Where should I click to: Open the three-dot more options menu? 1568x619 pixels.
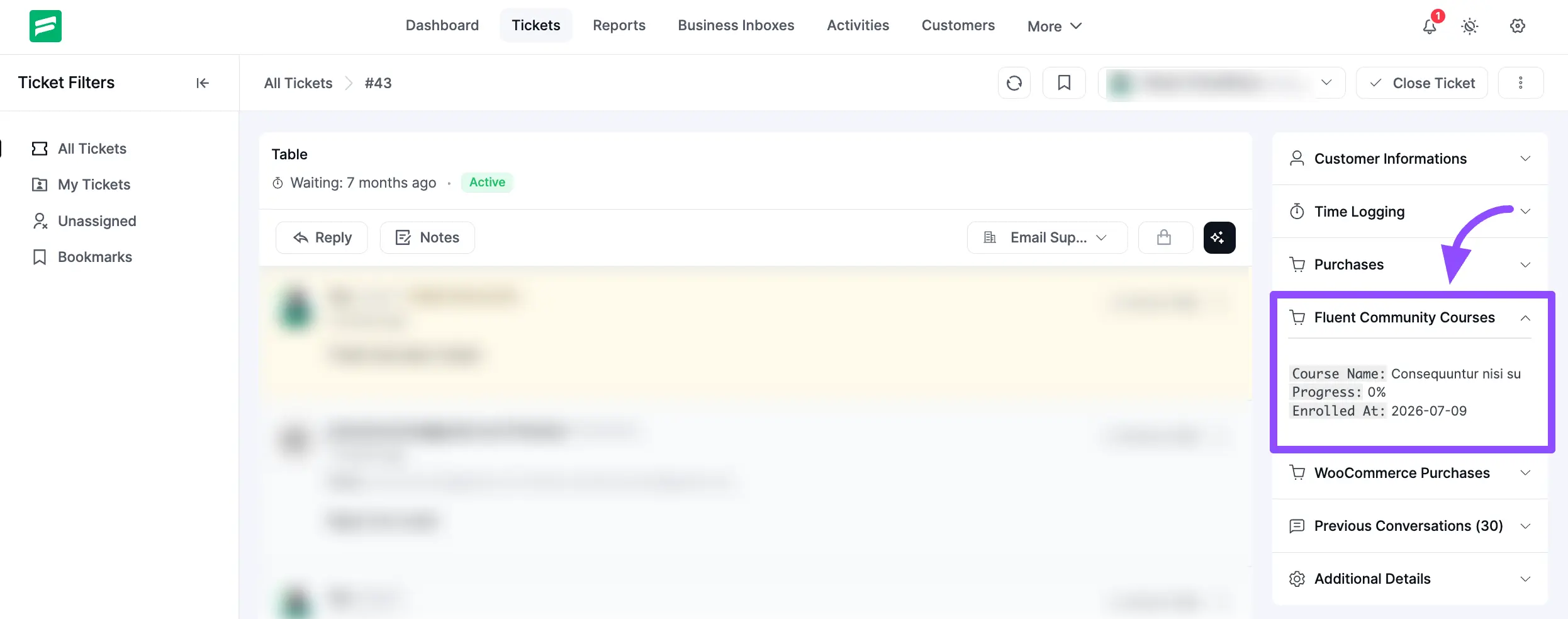coord(1521,83)
